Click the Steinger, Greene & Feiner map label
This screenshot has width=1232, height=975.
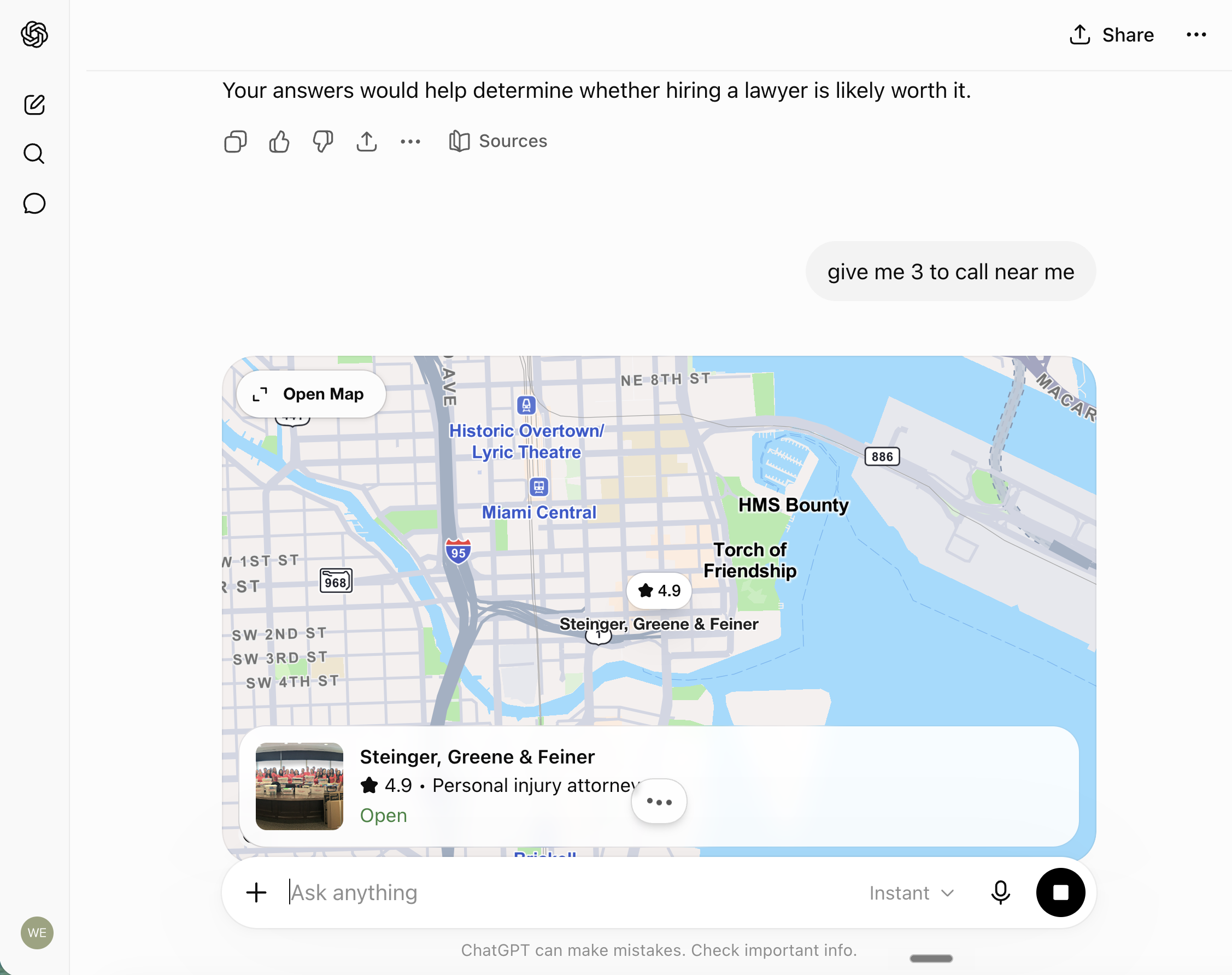click(659, 624)
